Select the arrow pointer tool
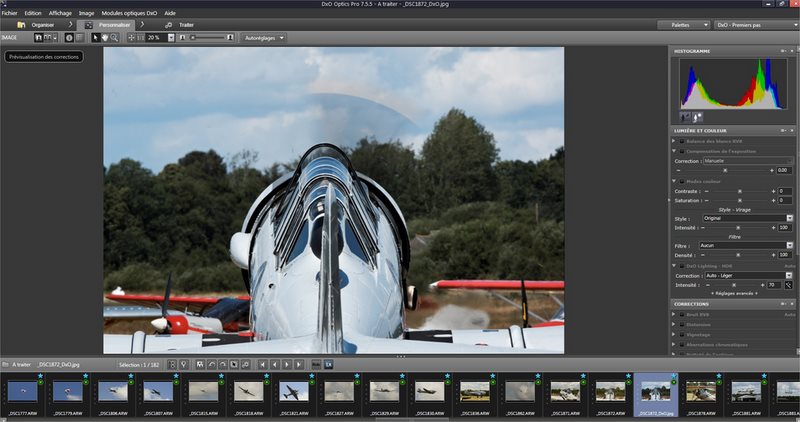 click(95, 38)
